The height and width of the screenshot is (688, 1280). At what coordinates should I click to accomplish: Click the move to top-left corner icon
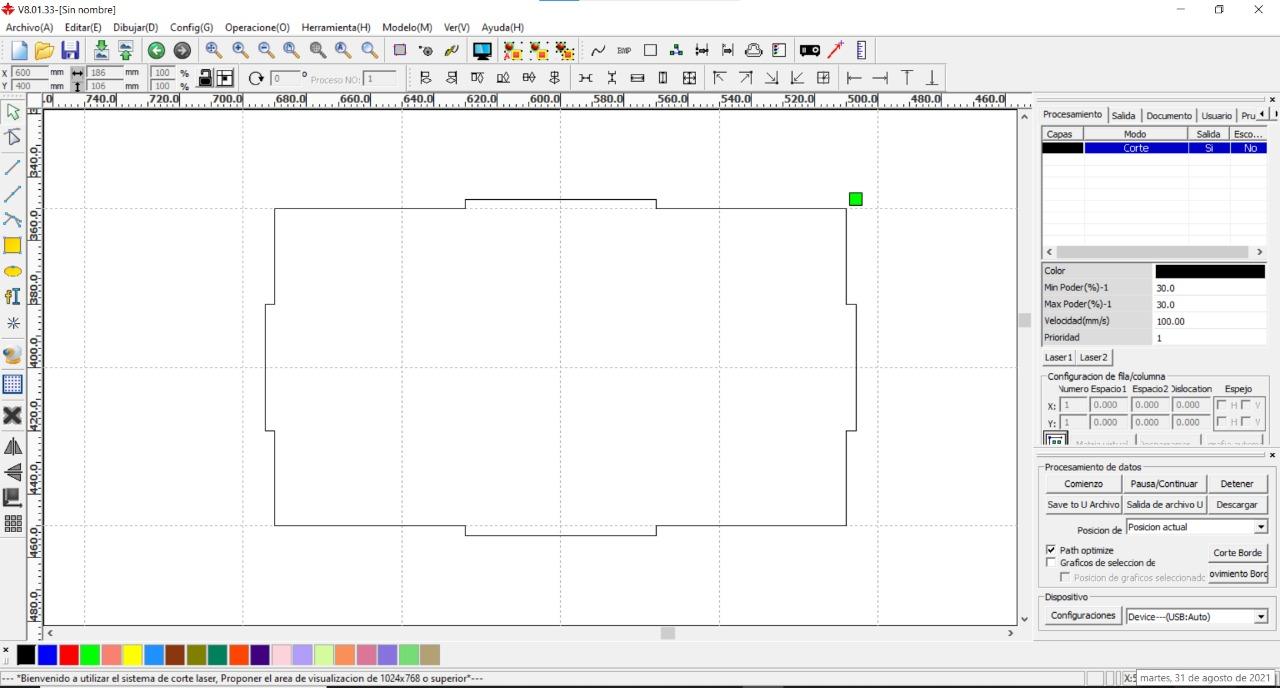[x=719, y=78]
